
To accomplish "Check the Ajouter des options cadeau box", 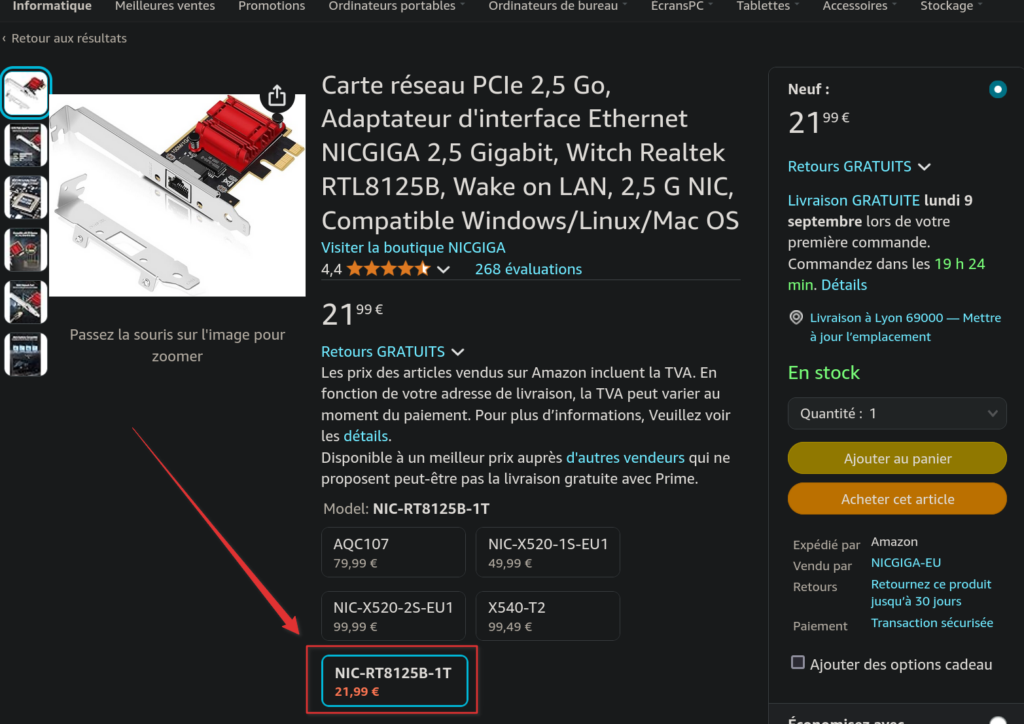I will (x=798, y=663).
